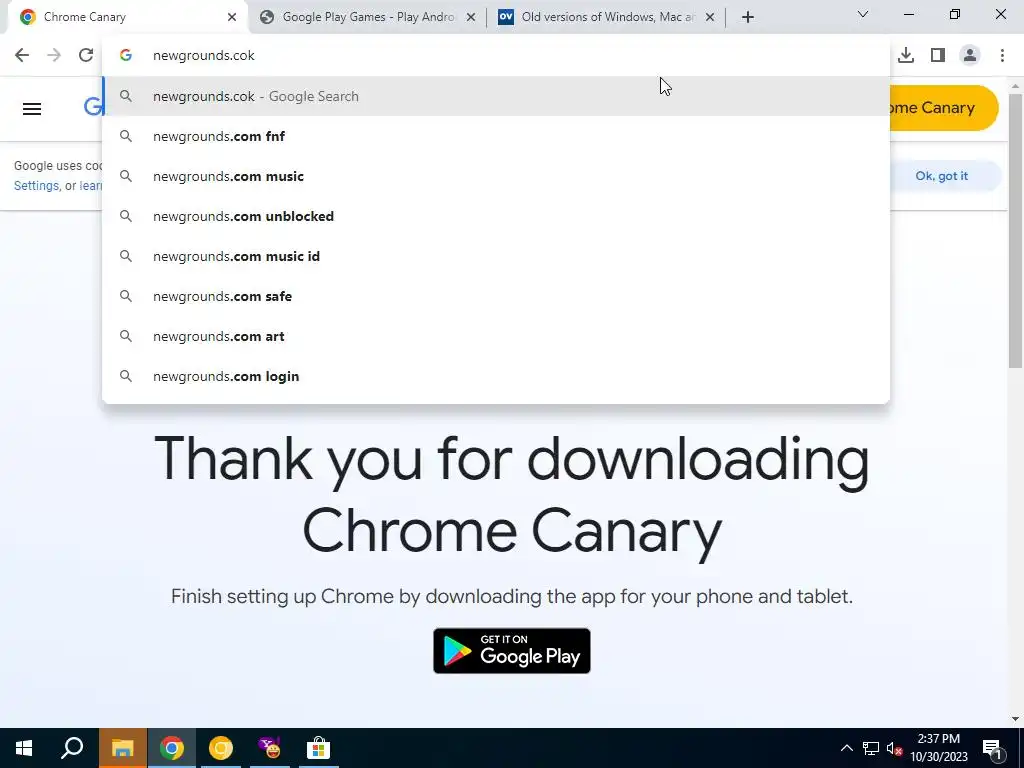Close the Google Play Games tab
This screenshot has width=1024, height=768.
[x=471, y=17]
